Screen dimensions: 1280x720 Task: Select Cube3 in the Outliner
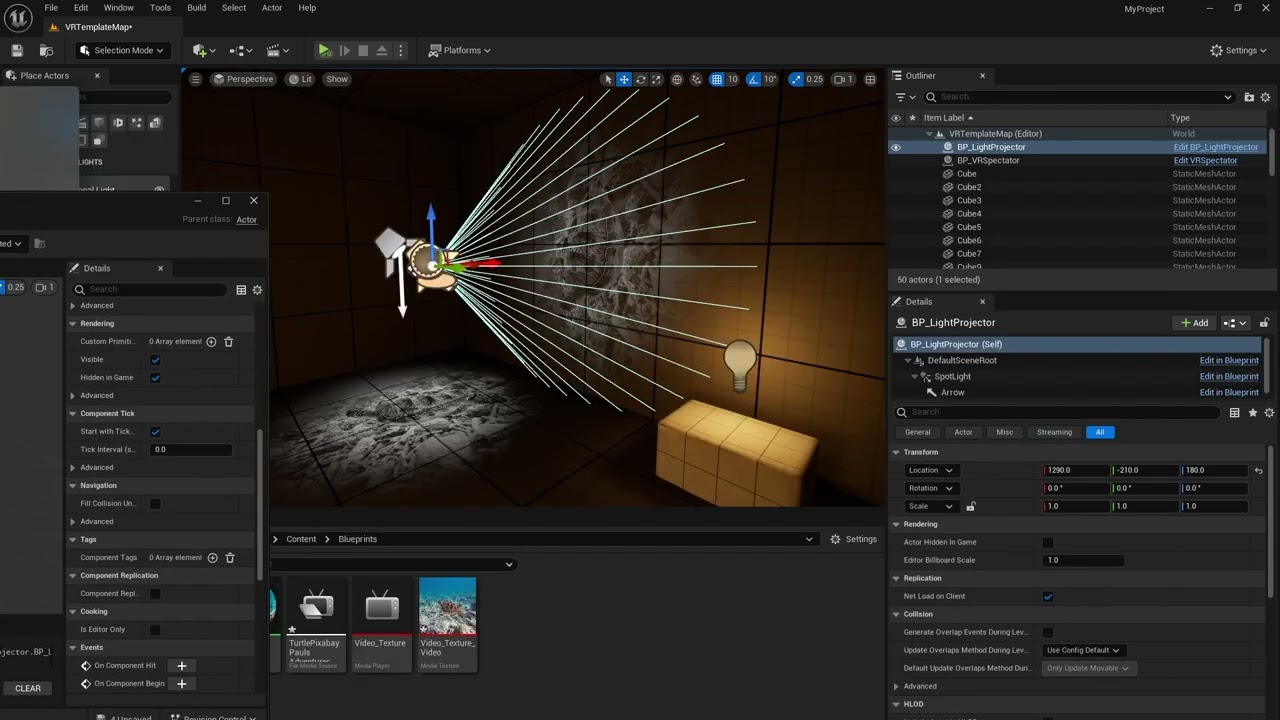(x=969, y=200)
